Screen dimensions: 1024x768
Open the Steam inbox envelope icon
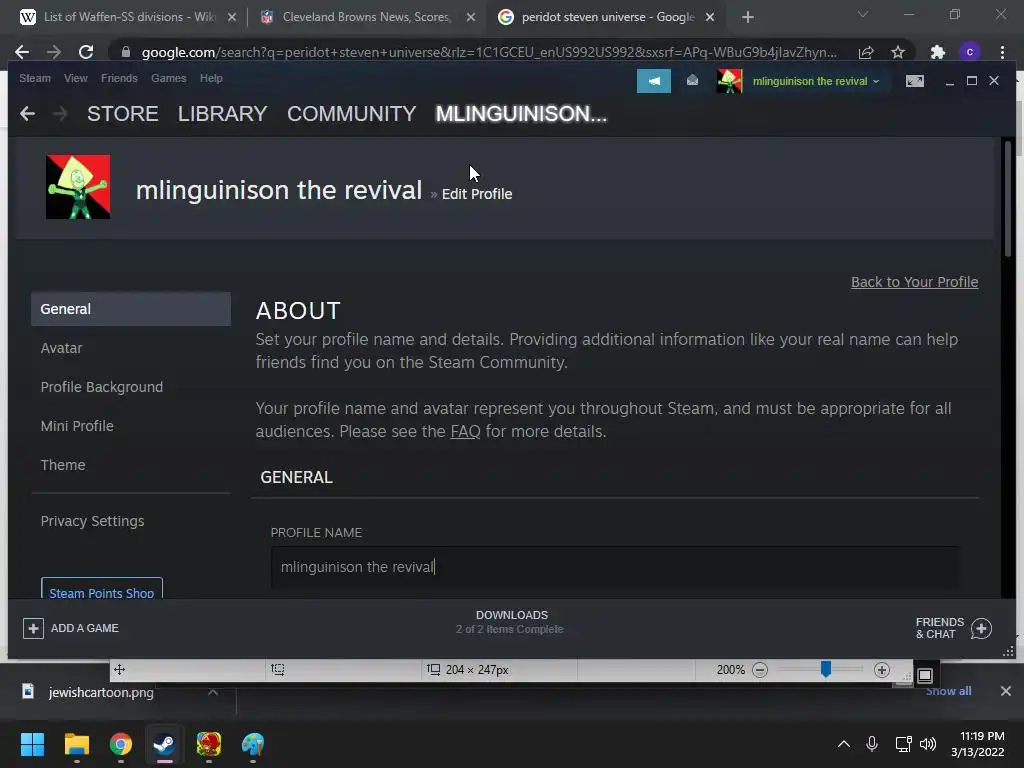pos(692,80)
